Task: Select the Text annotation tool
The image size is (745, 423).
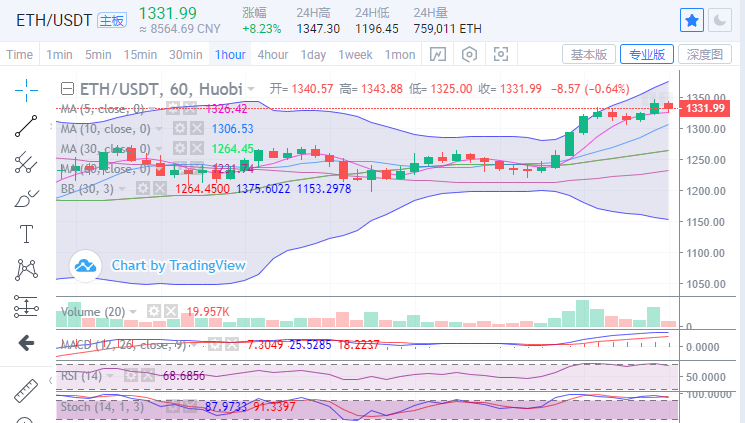Action: 26,234
